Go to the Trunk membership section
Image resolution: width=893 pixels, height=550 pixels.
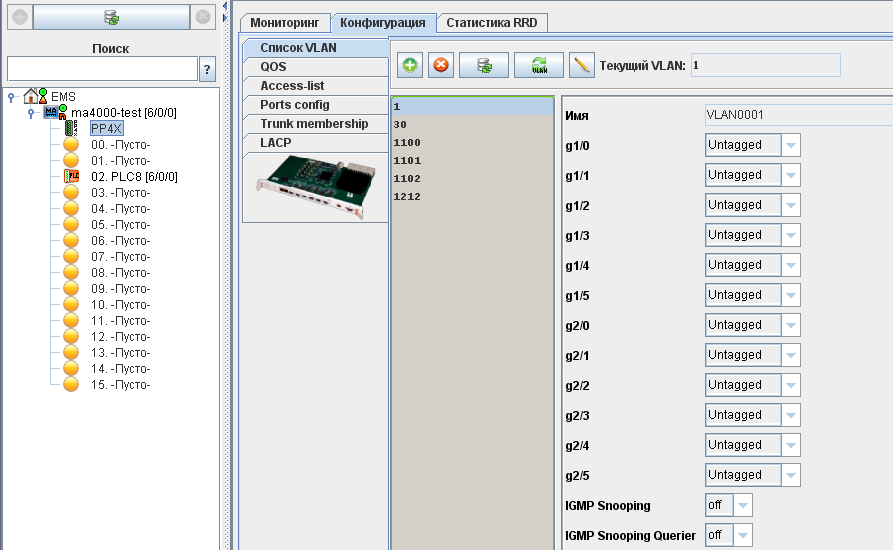coord(314,124)
